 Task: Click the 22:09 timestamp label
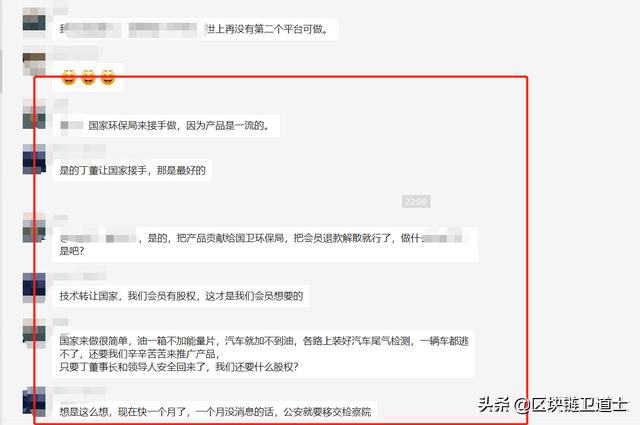pyautogui.click(x=416, y=201)
